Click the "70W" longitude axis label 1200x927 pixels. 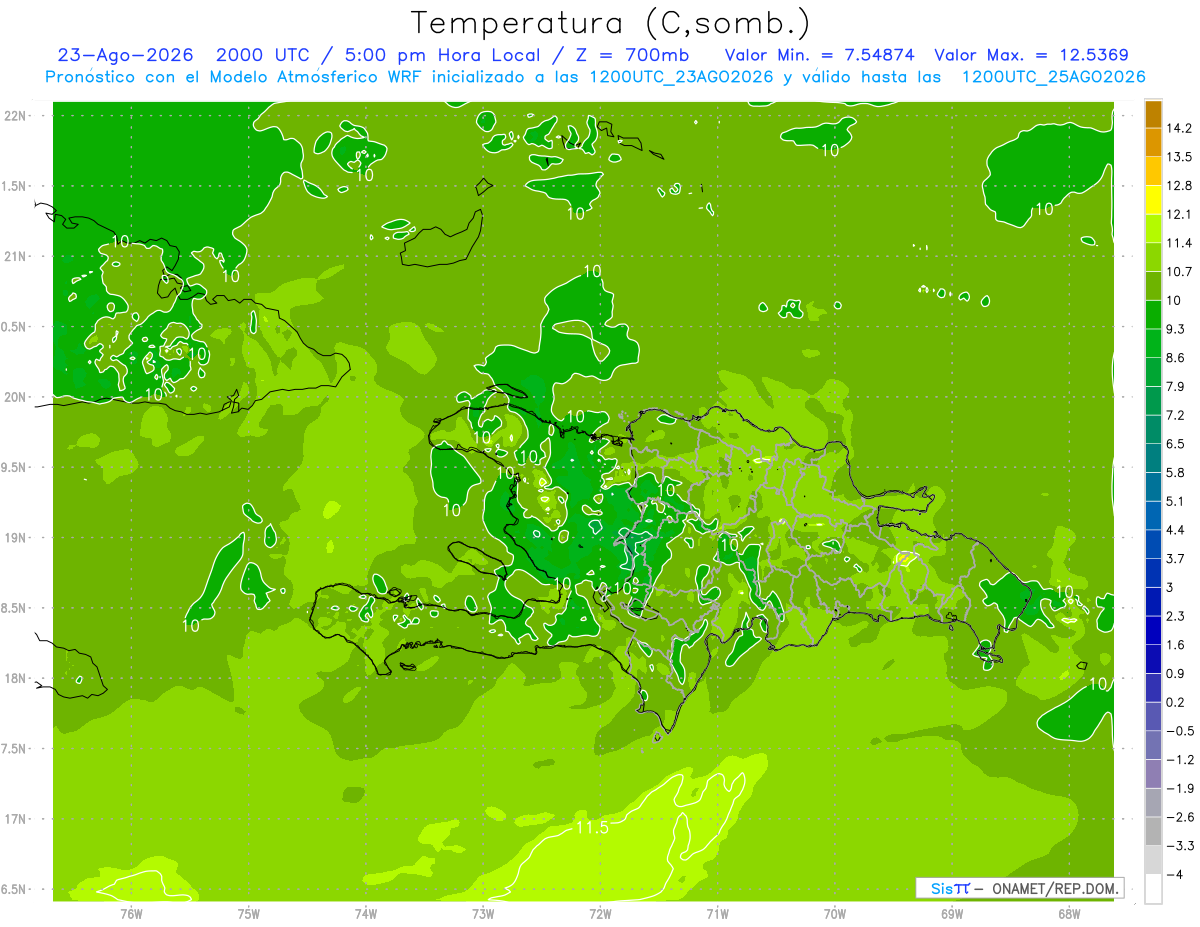click(835, 914)
